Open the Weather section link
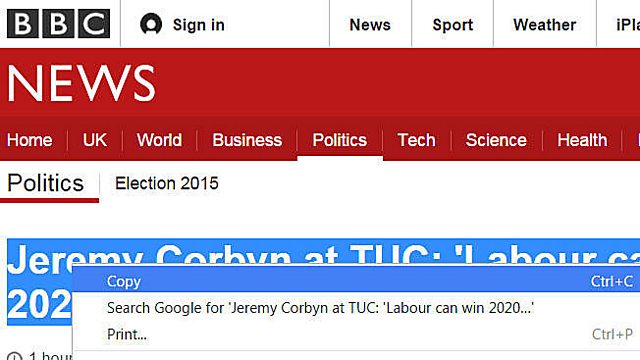Screen dimensions: 640x360 point(544,24)
